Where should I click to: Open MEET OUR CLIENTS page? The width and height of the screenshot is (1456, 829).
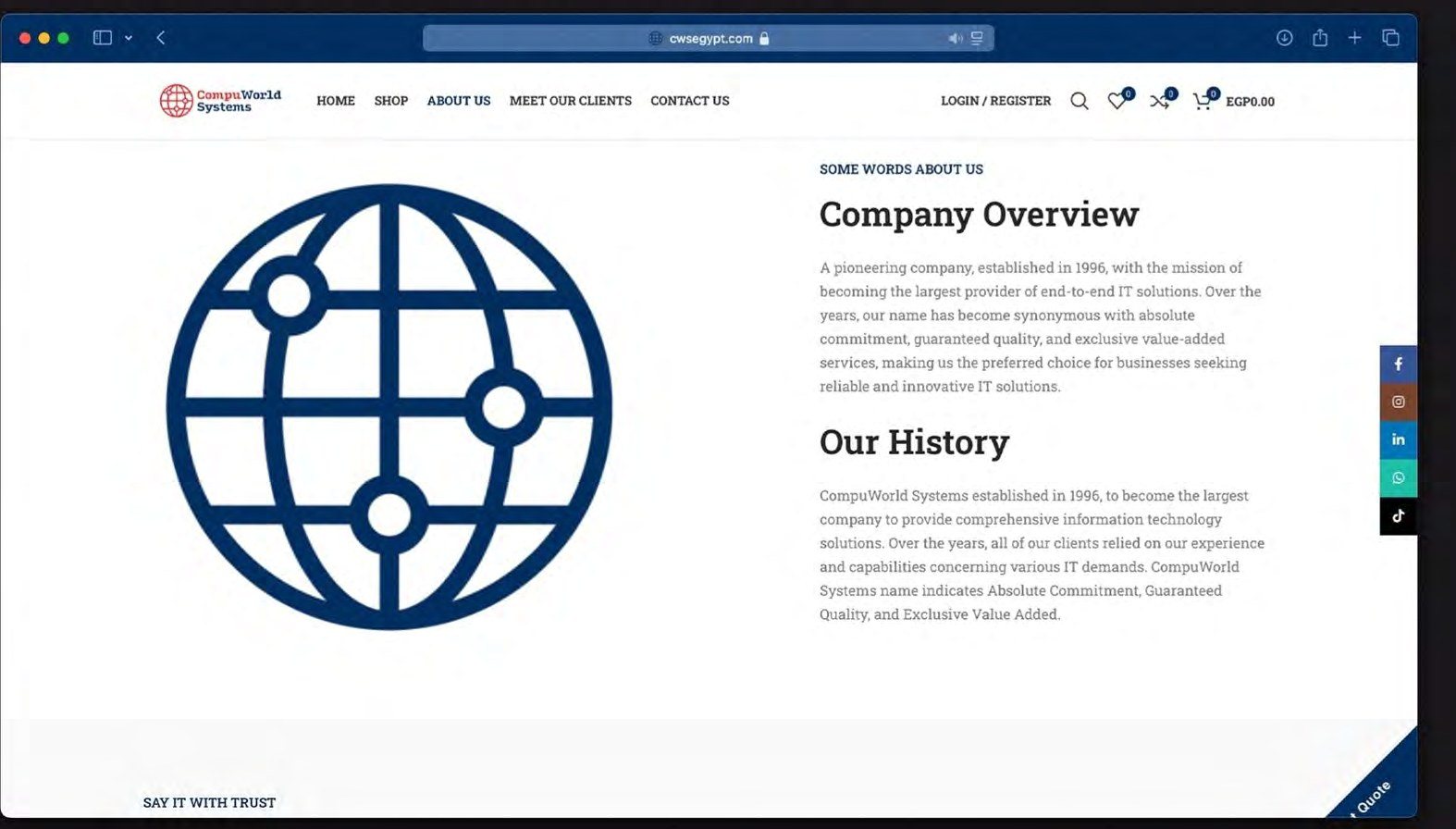[571, 101]
